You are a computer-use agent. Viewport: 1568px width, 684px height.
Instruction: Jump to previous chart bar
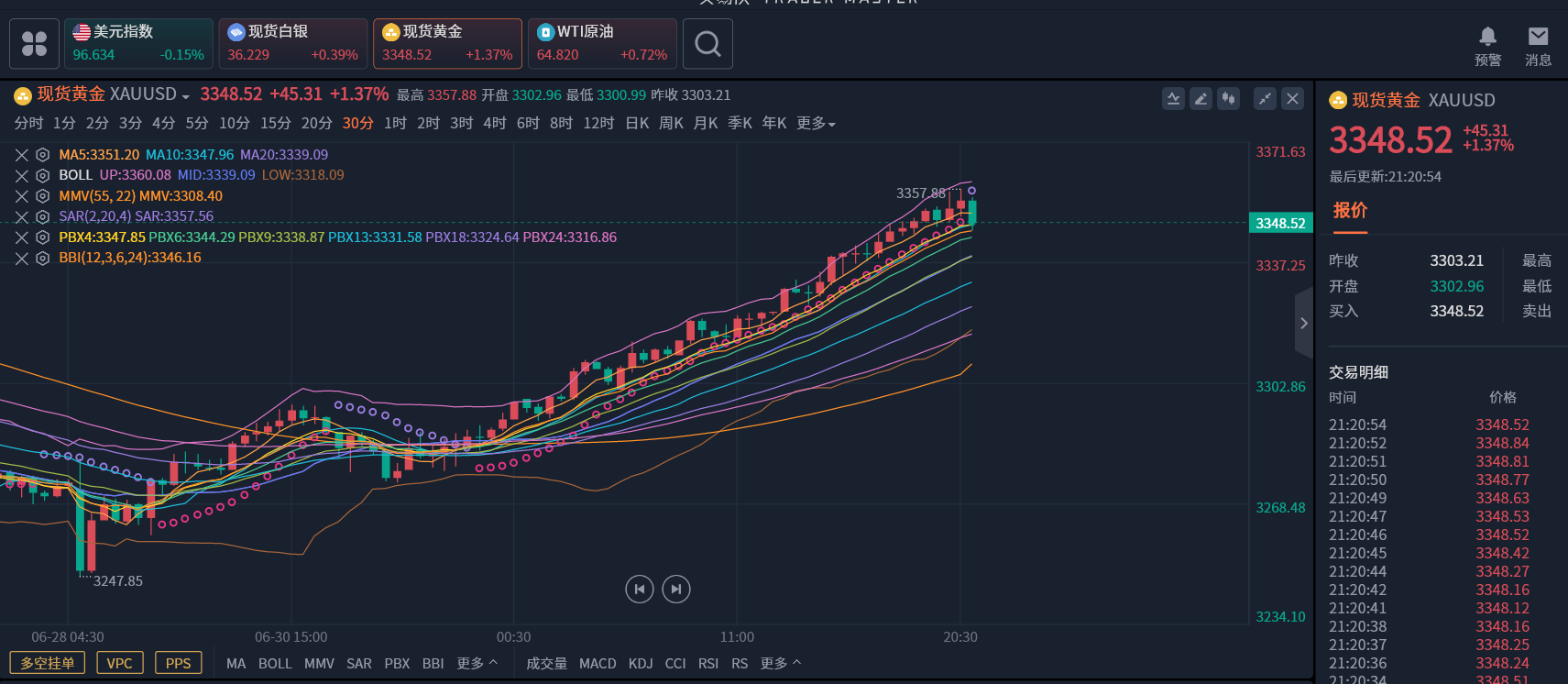[640, 589]
